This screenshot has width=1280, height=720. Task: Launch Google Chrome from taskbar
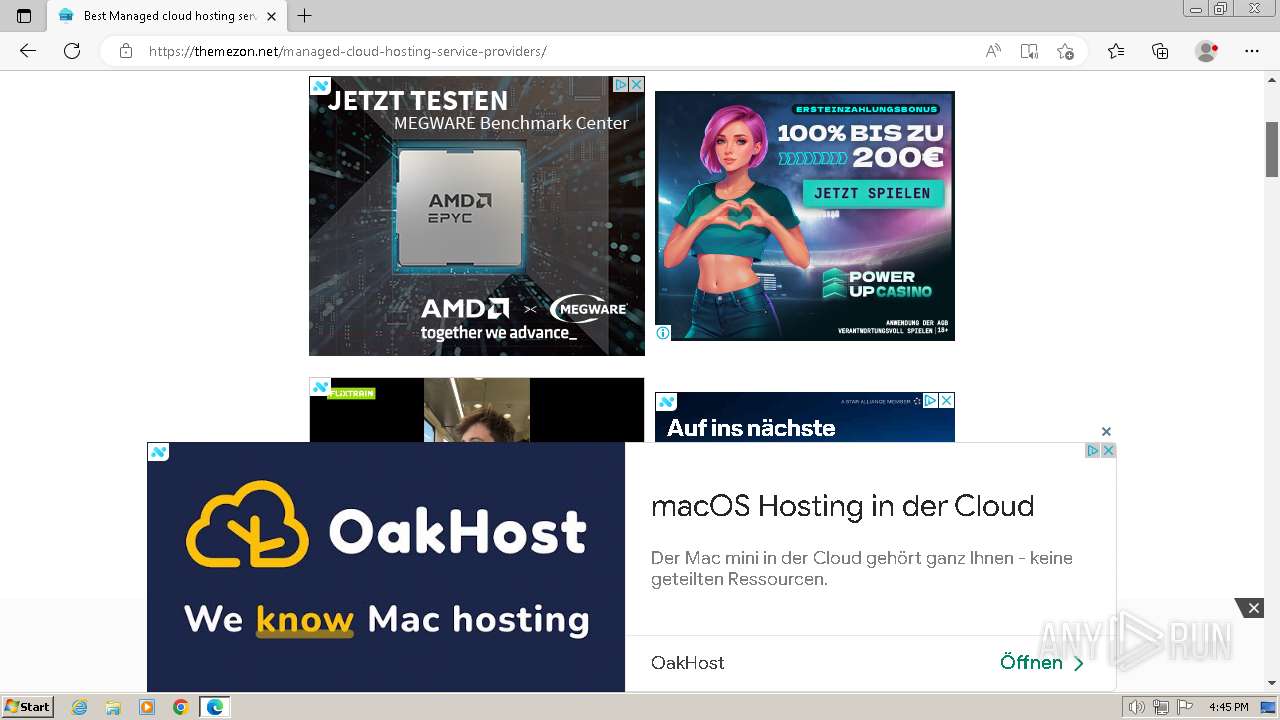point(181,707)
